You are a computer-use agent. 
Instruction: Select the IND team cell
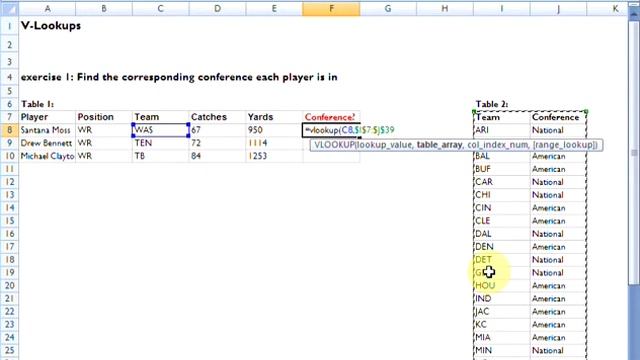[x=502, y=299]
